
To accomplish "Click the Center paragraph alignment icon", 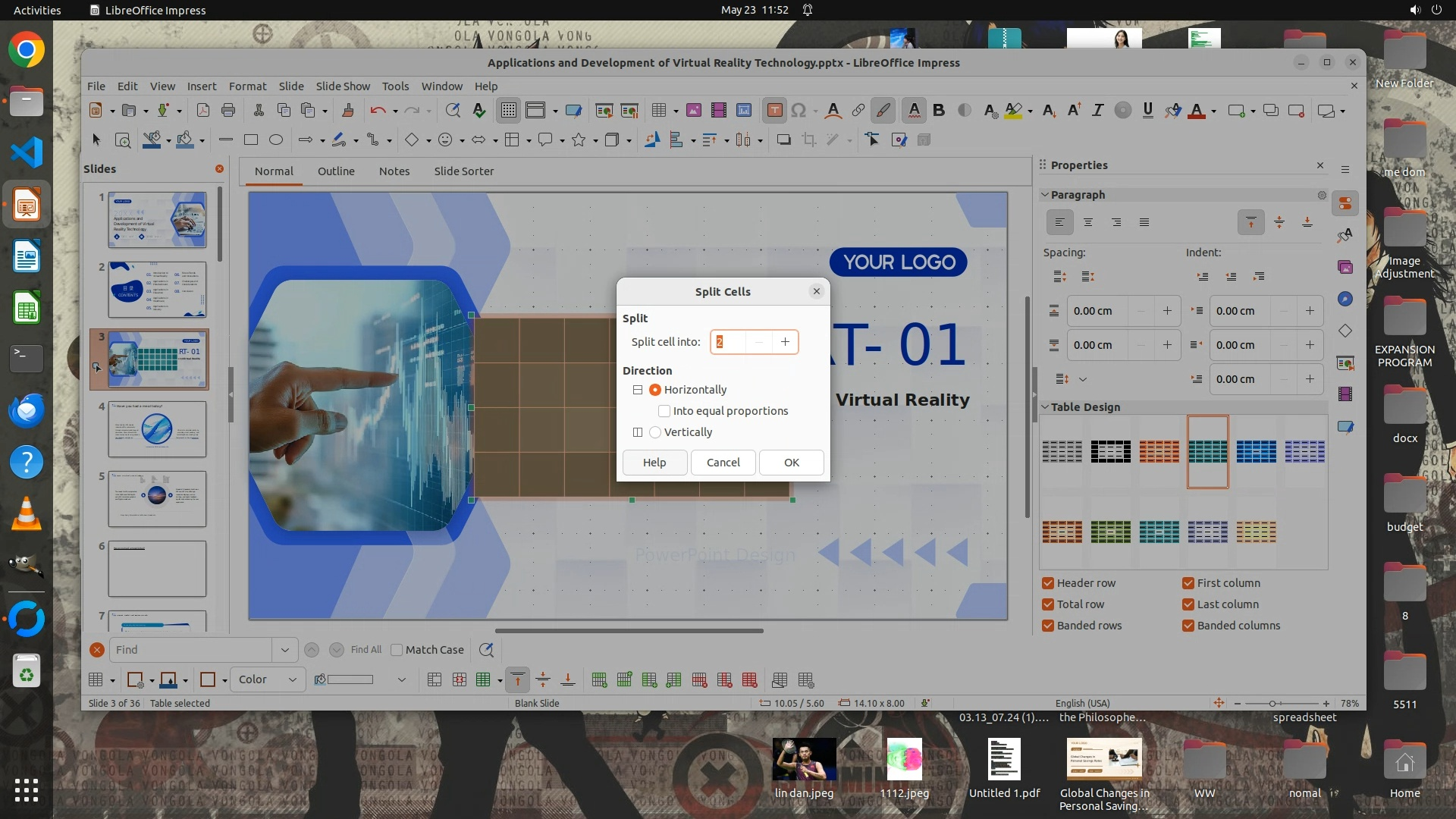I will click(1088, 222).
